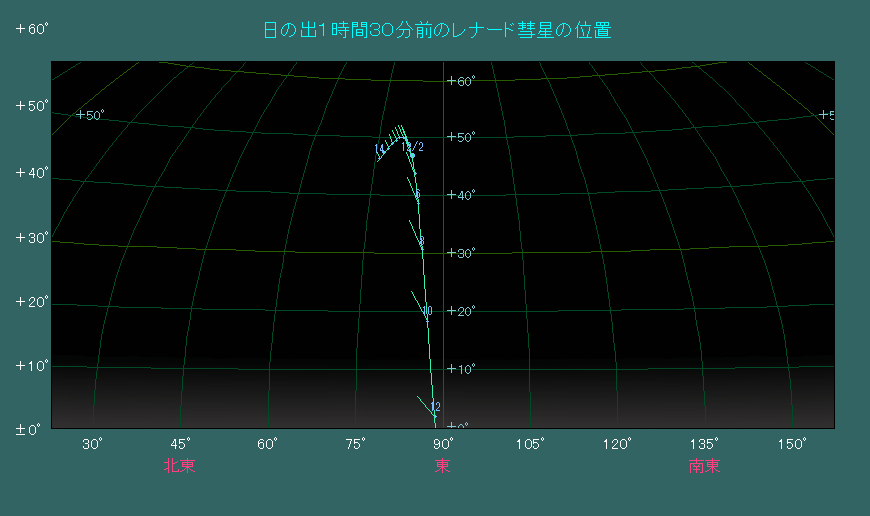Click the 北東 direction label
870x516 pixels.
(x=179, y=466)
